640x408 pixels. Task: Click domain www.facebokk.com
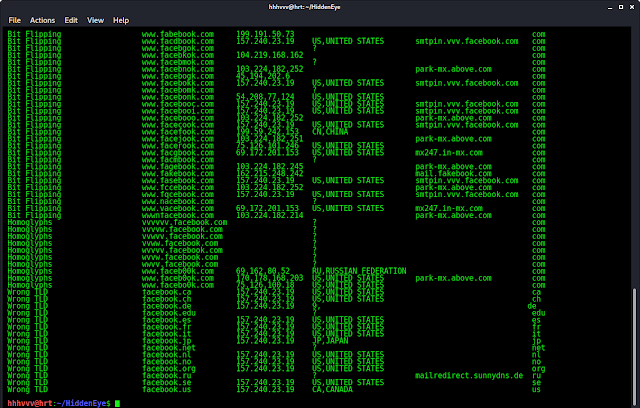[x=178, y=83]
